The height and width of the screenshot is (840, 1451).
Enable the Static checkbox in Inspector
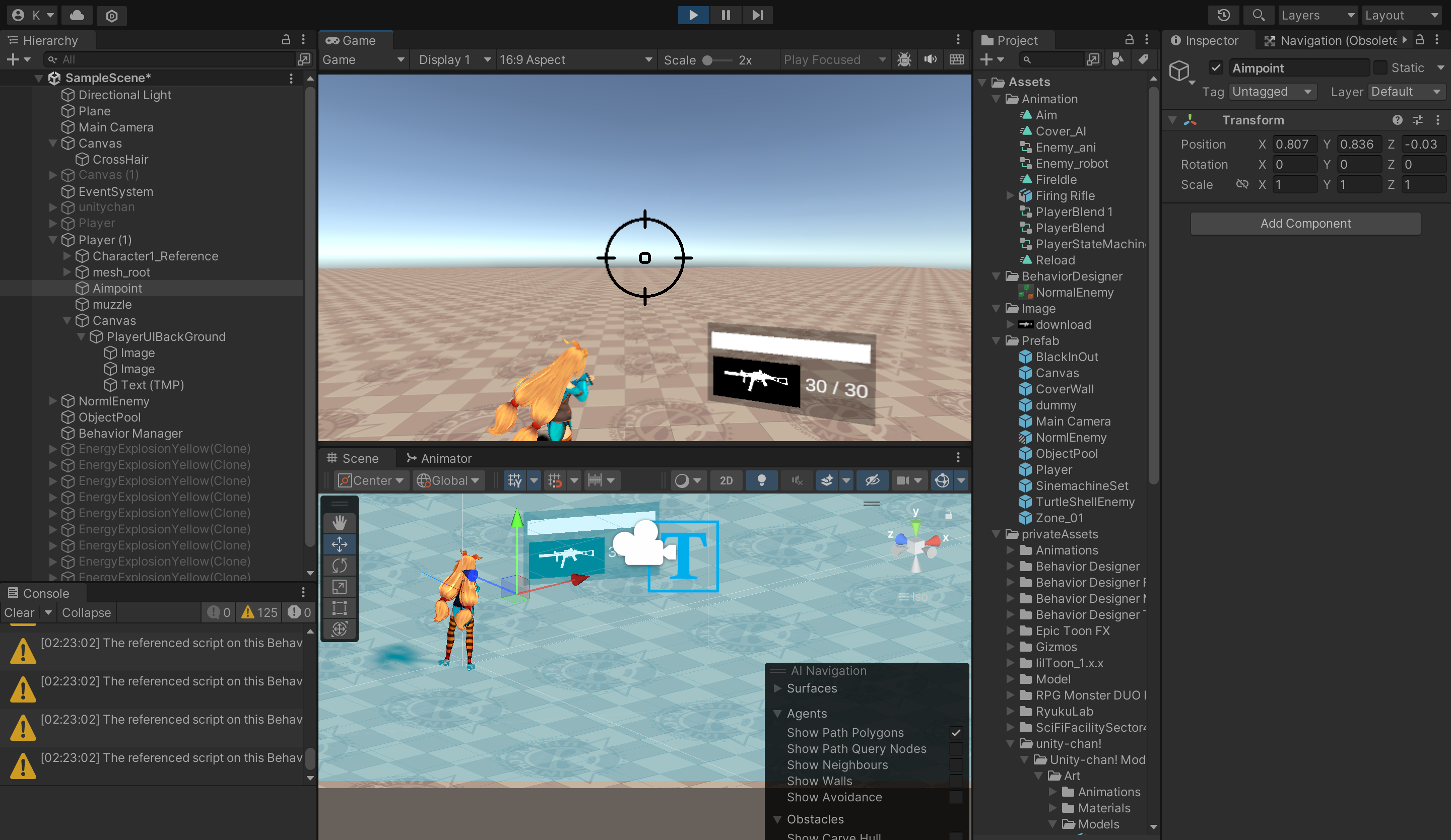click(1380, 68)
